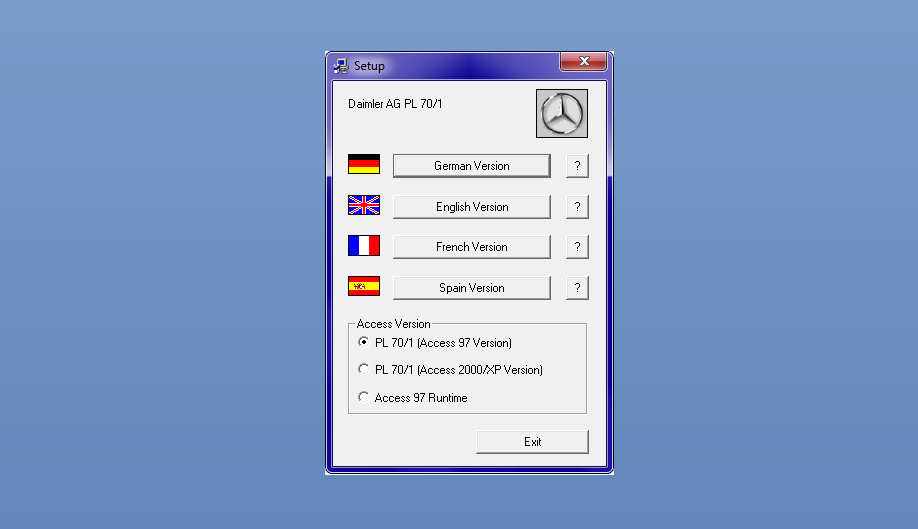Open help for French Version

pos(577,247)
